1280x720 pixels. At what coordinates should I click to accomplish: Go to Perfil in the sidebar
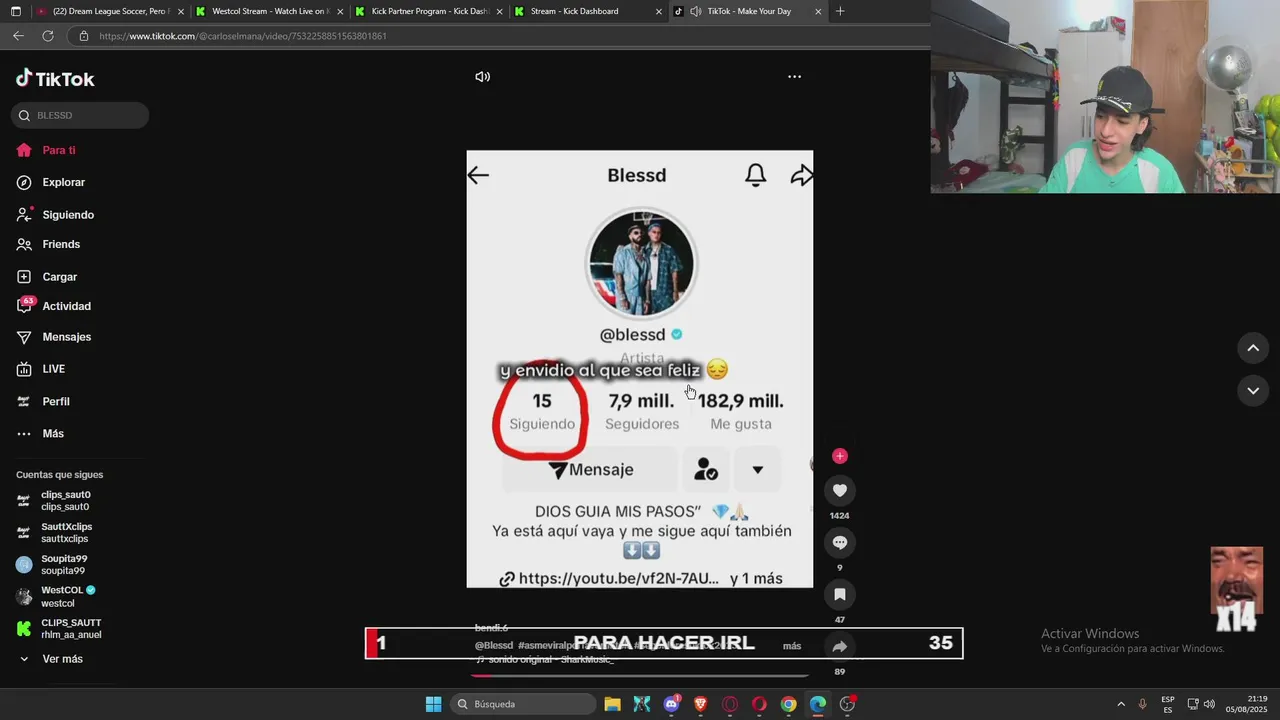(43, 401)
